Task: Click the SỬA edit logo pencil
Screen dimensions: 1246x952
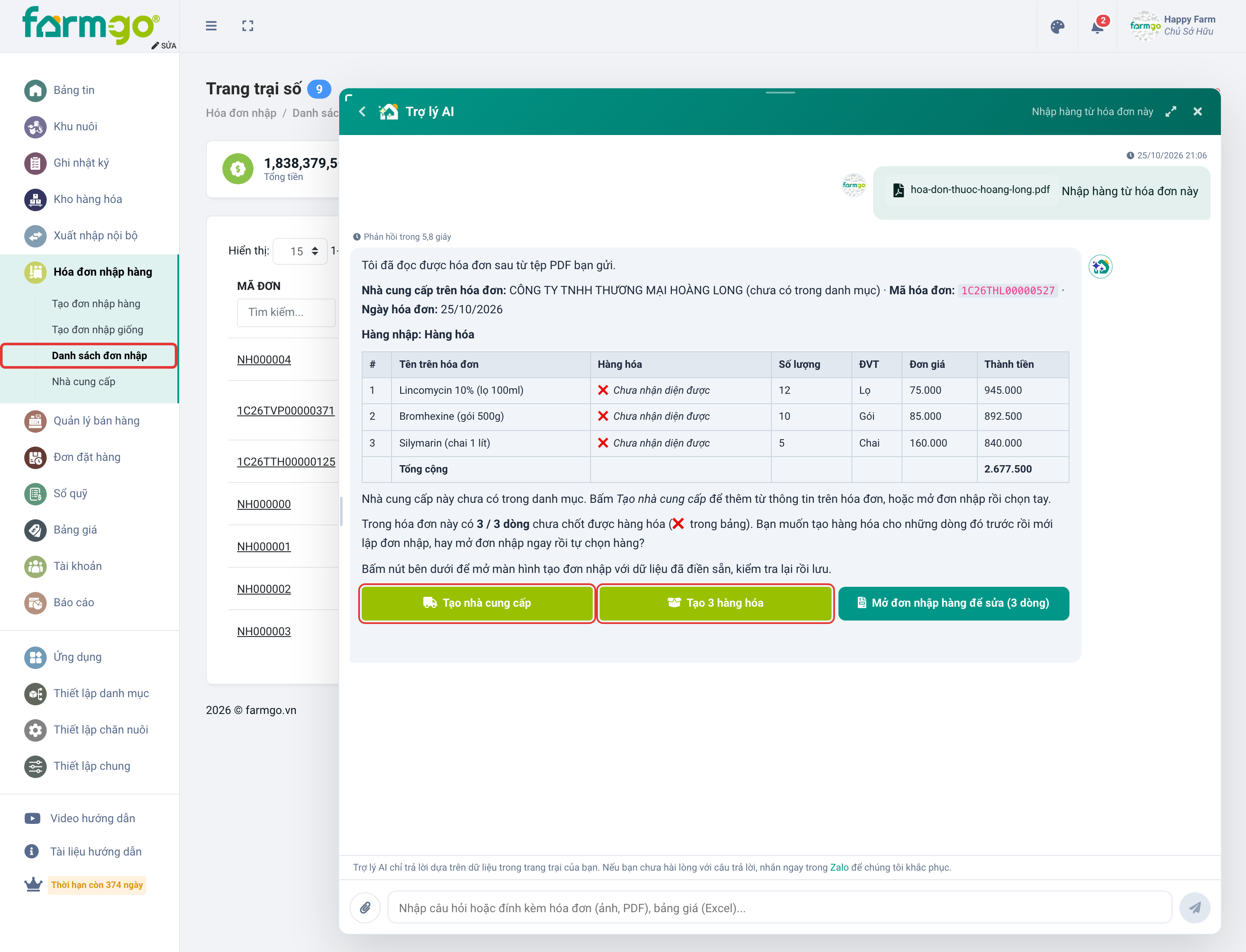Action: pyautogui.click(x=164, y=45)
